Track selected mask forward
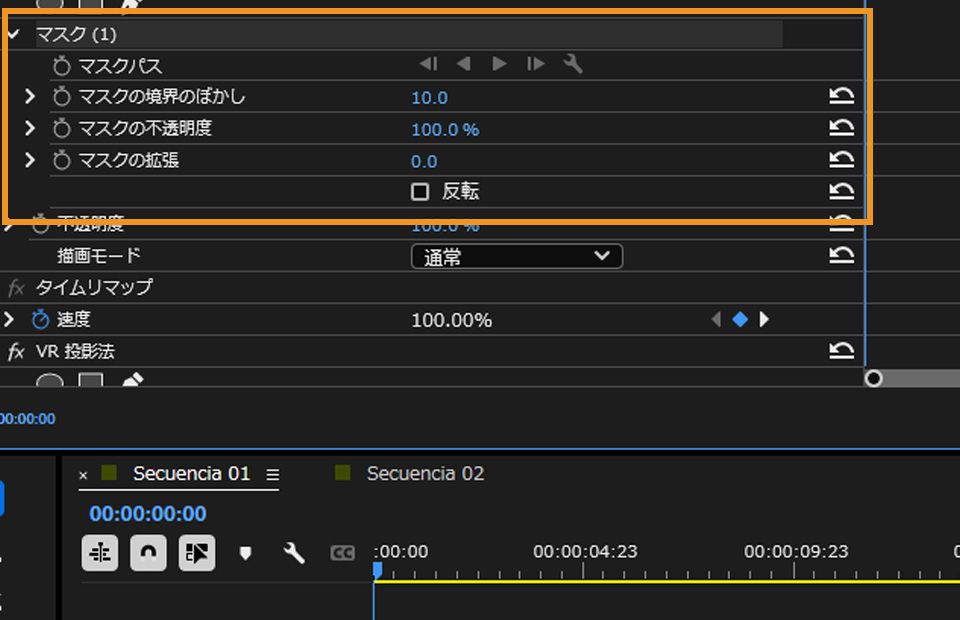The width and height of the screenshot is (960, 620). click(500, 64)
